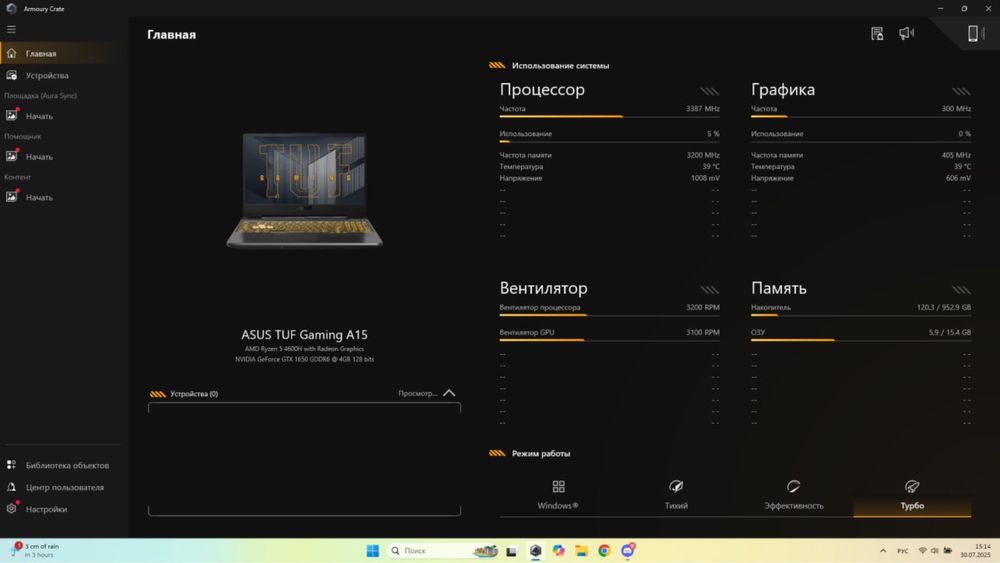The image size is (1000, 563).
Task: Select the Тихий operating mode
Action: (676, 495)
